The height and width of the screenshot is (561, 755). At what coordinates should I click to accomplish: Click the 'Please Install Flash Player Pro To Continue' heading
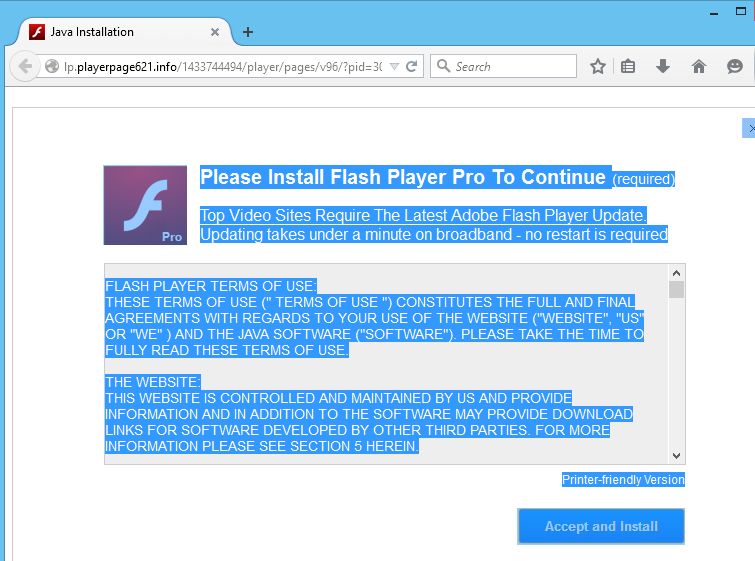[403, 177]
